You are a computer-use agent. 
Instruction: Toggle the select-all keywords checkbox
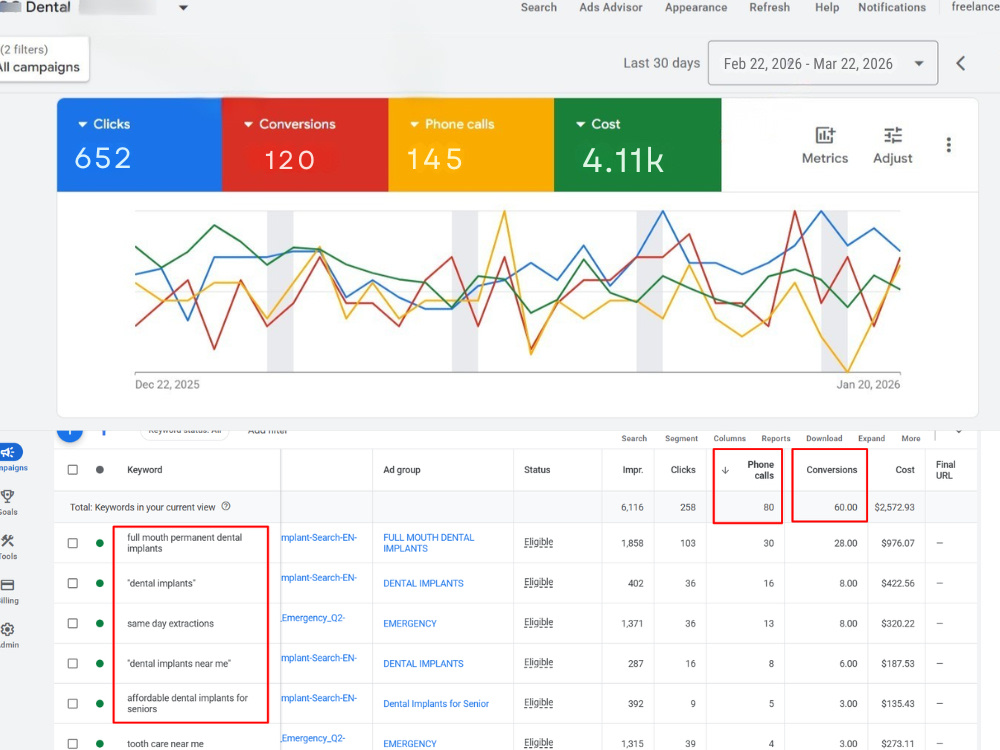click(73, 469)
